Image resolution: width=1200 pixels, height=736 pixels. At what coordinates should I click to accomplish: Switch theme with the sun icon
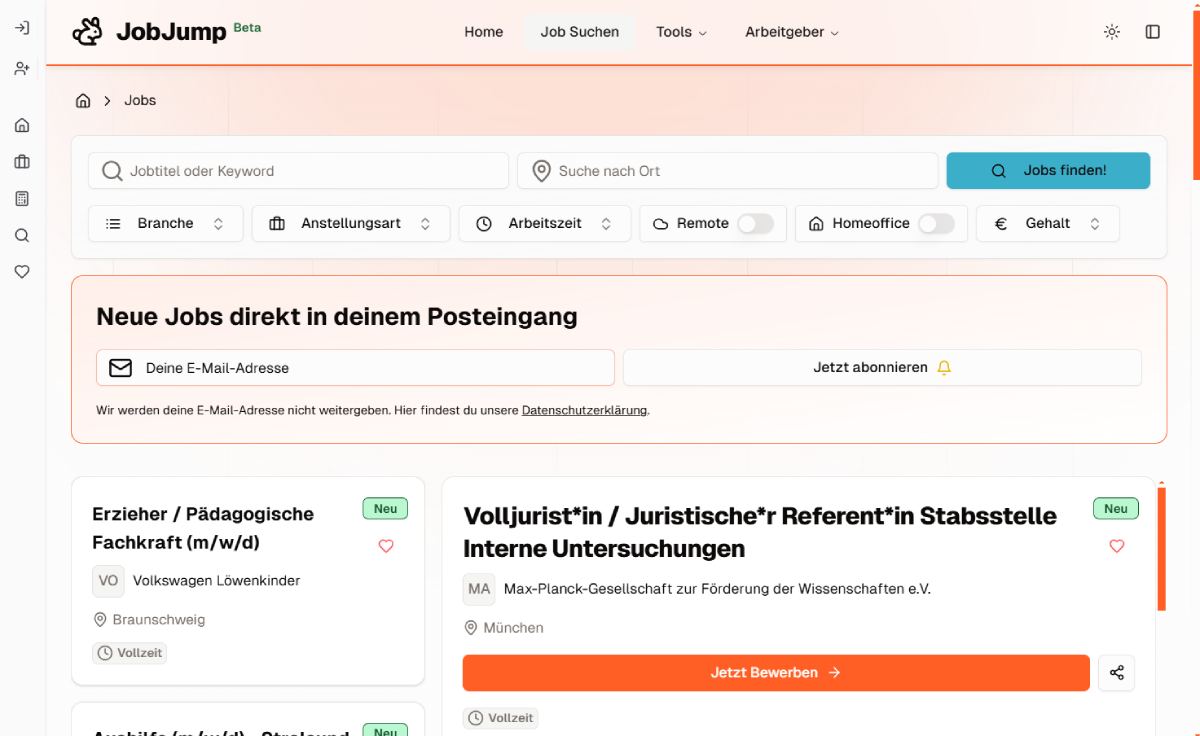(1112, 32)
